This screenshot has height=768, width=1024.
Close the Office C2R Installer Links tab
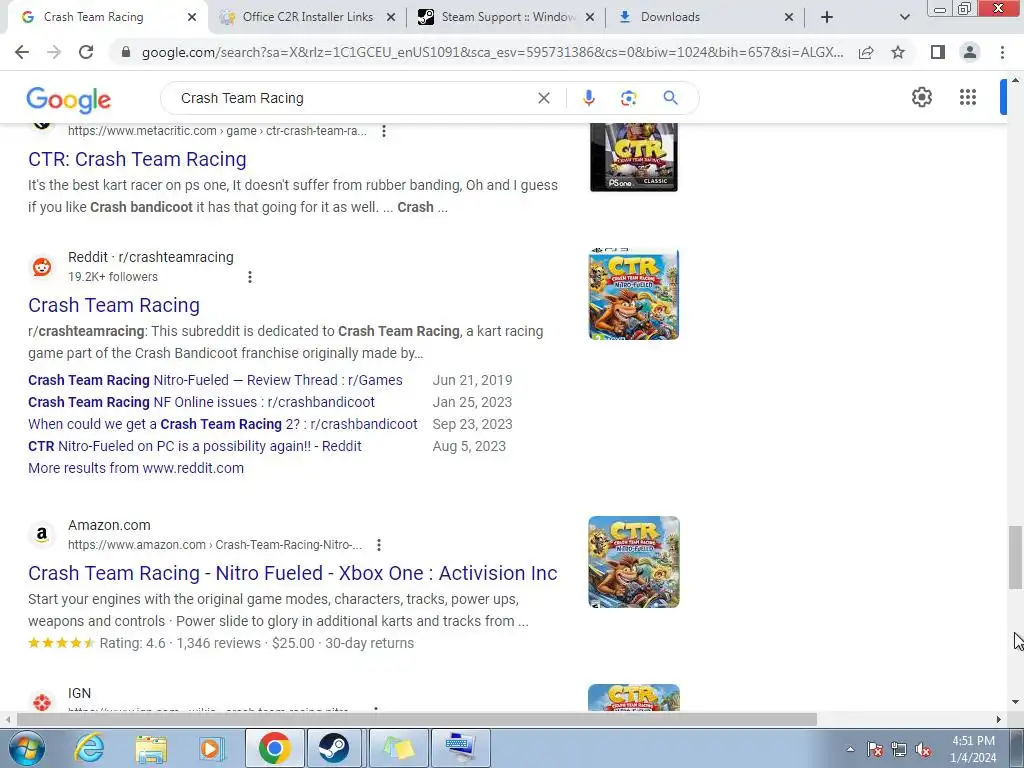pos(391,18)
